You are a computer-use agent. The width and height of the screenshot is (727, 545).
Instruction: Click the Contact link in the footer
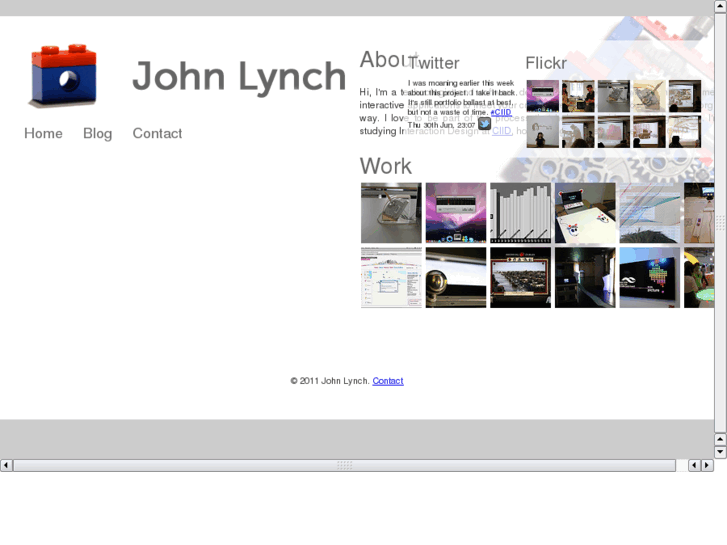click(x=388, y=381)
